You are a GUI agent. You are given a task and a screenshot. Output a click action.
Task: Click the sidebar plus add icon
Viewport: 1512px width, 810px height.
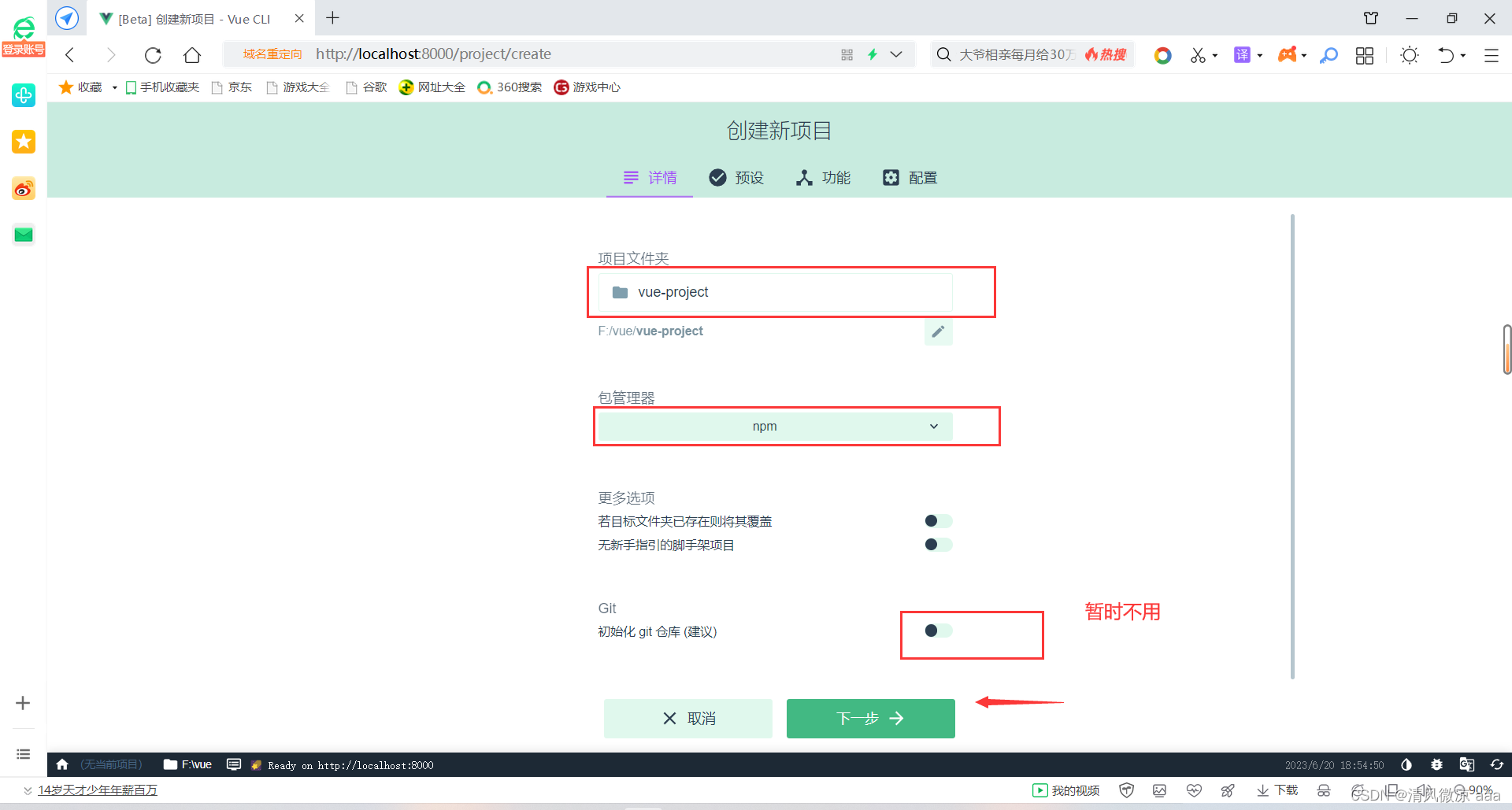tap(23, 703)
